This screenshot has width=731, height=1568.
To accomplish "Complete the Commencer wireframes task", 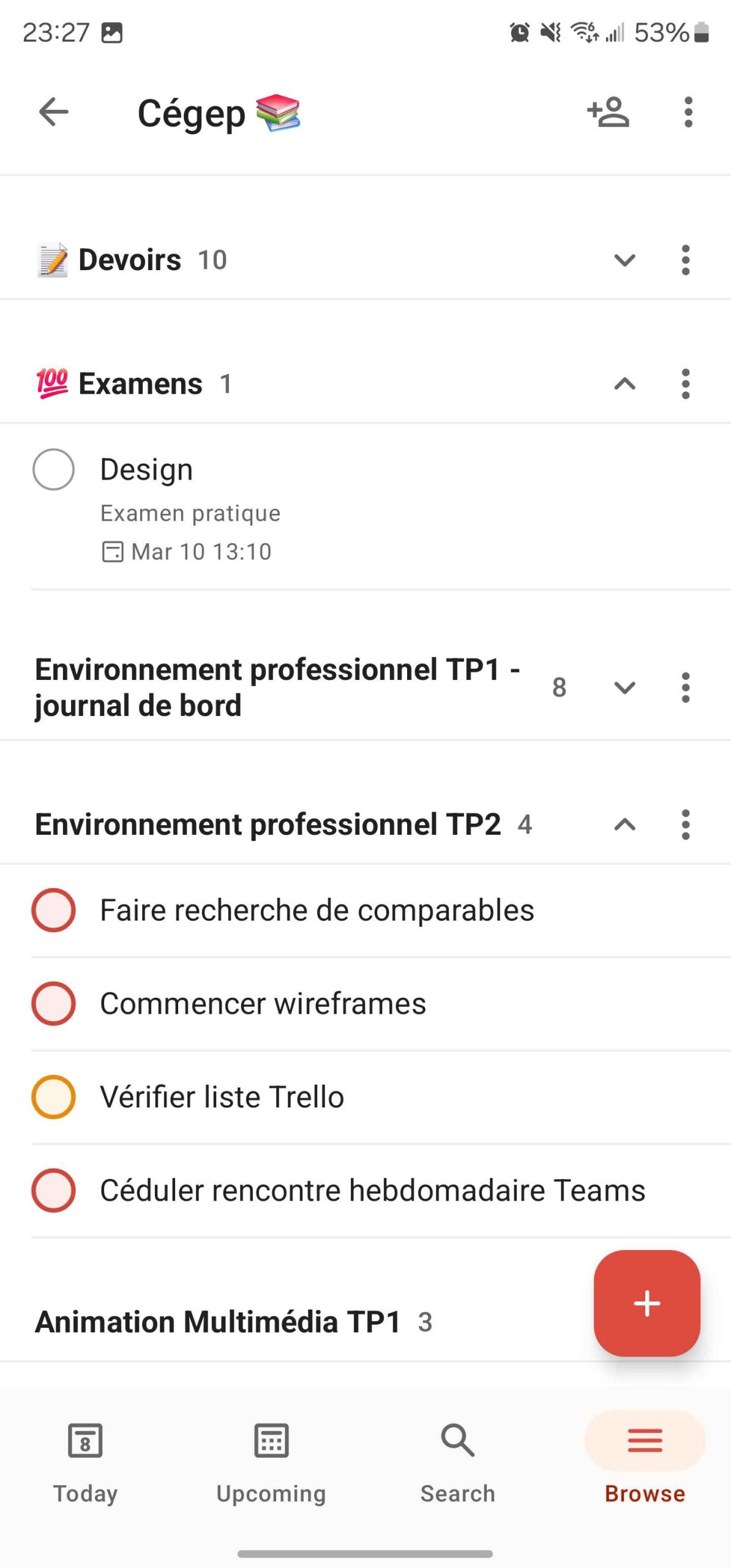I will (x=53, y=1003).
